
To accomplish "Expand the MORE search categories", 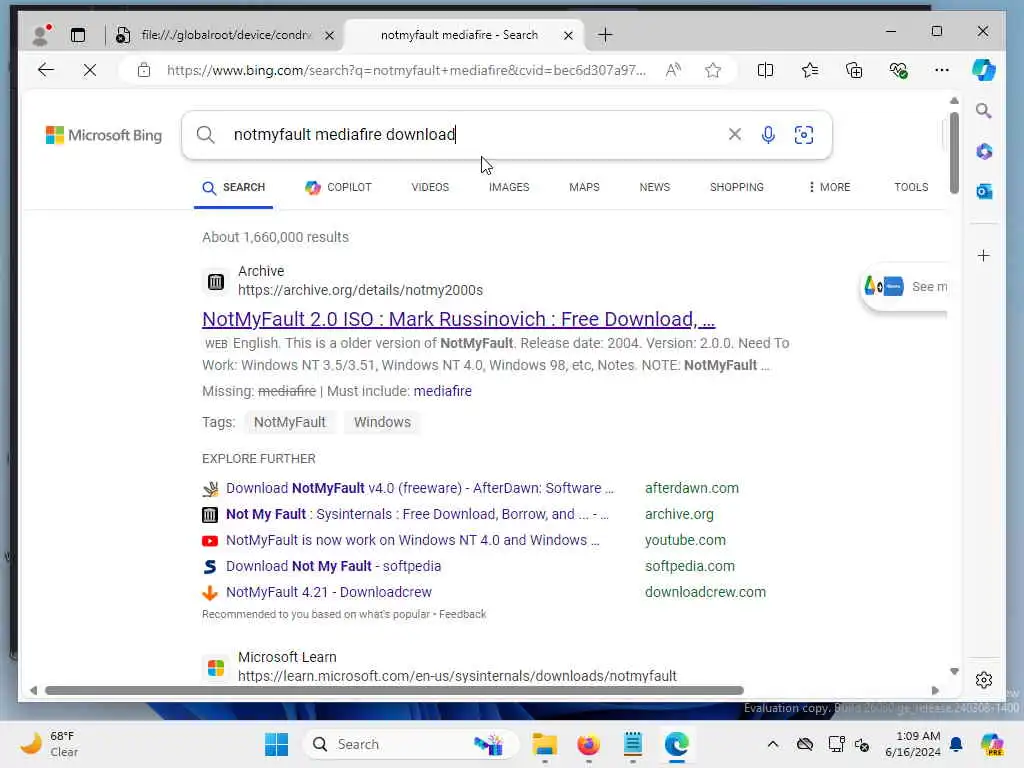I will (829, 187).
